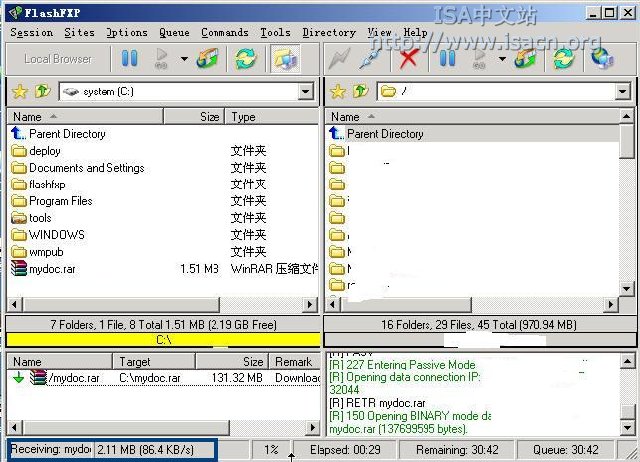640x462 pixels.
Task: Click remote pane scroll down arrow
Action: (x=627, y=289)
